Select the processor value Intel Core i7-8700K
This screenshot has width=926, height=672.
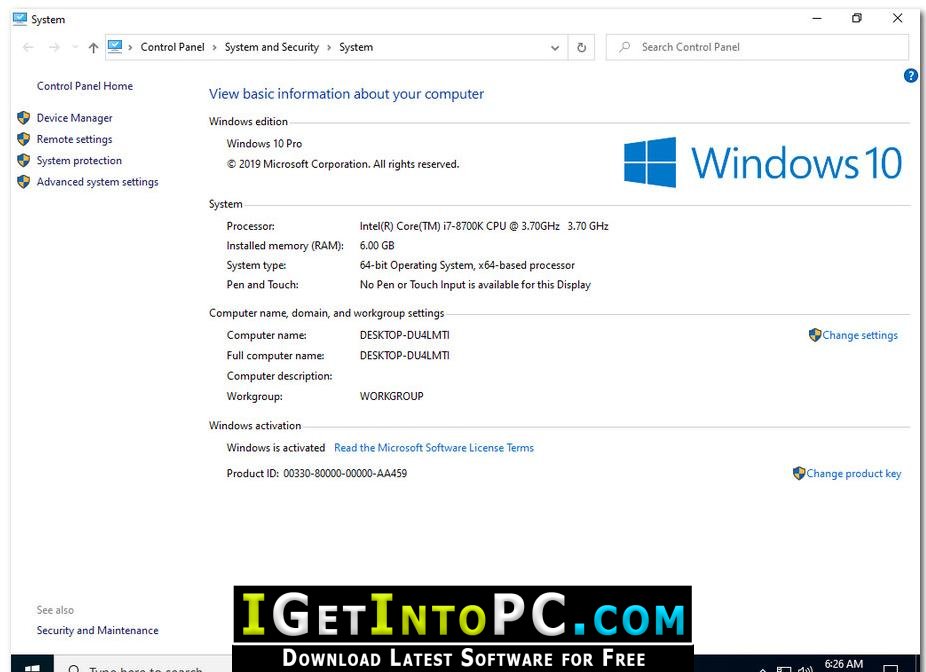484,226
